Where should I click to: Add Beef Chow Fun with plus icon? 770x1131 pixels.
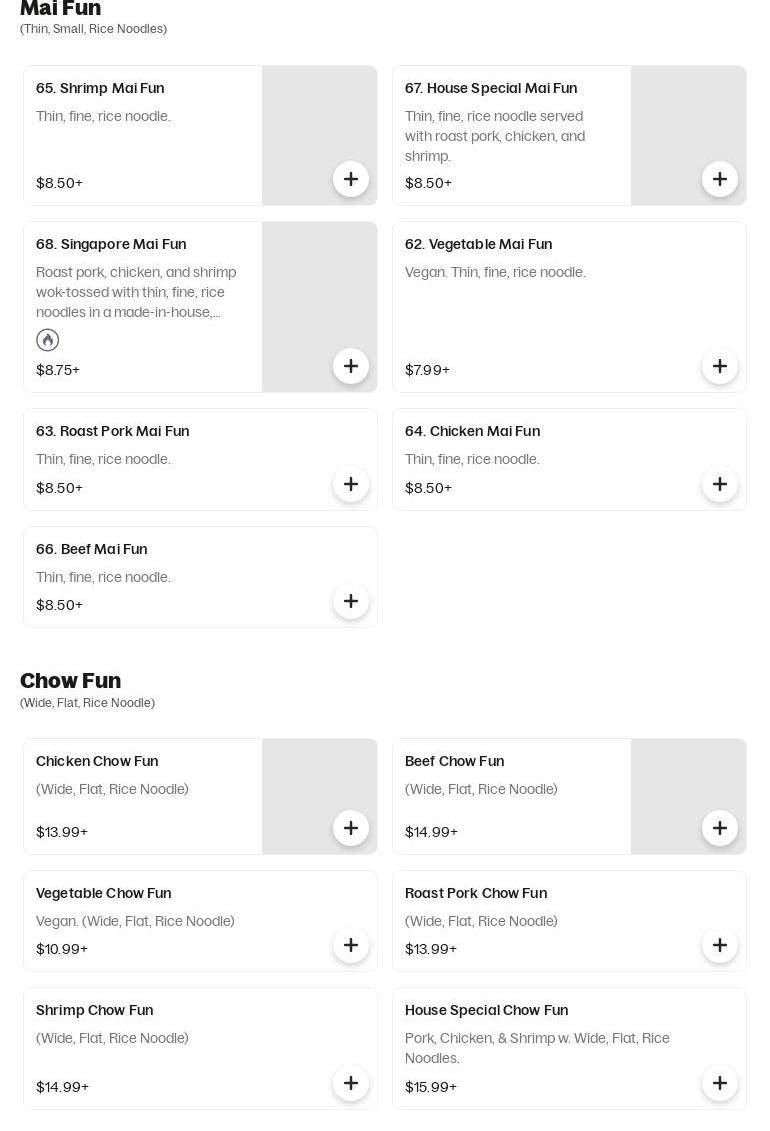pyautogui.click(x=720, y=828)
